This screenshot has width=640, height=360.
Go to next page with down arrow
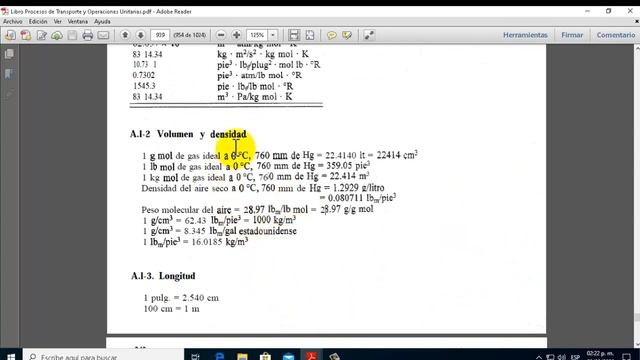click(141, 35)
